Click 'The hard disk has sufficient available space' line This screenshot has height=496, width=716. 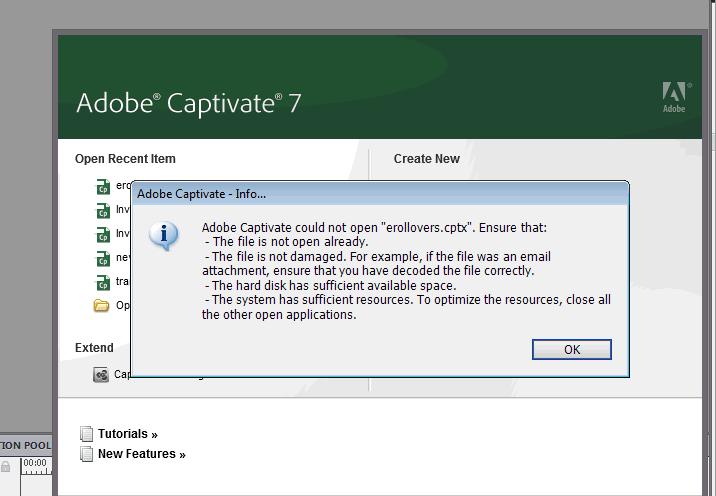click(330, 285)
